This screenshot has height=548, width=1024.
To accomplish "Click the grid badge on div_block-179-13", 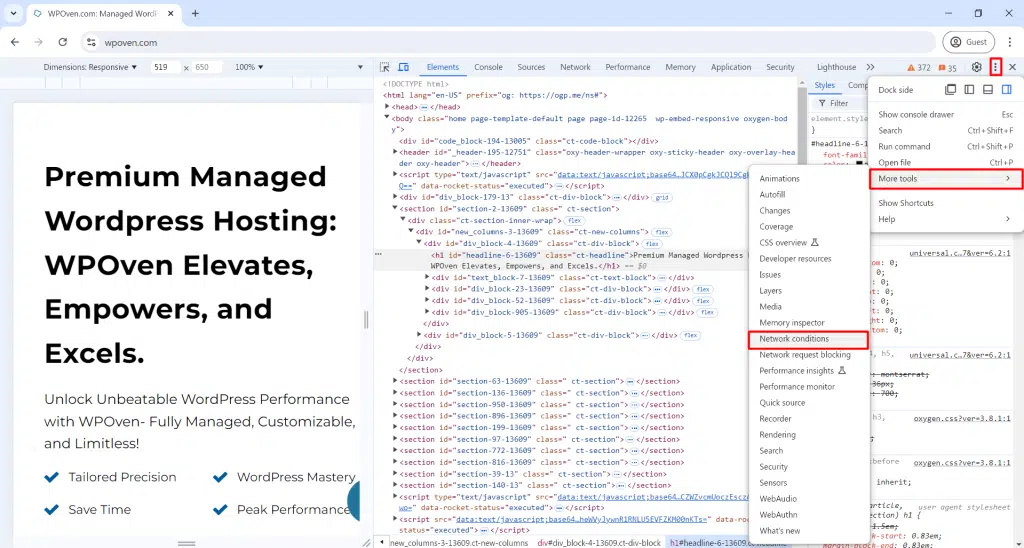I will 662,197.
